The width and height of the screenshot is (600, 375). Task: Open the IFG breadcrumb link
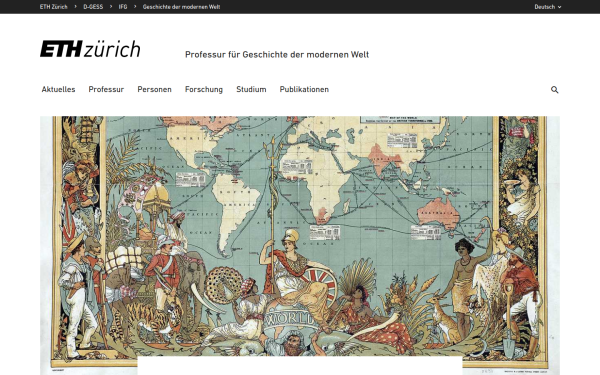tap(123, 7)
